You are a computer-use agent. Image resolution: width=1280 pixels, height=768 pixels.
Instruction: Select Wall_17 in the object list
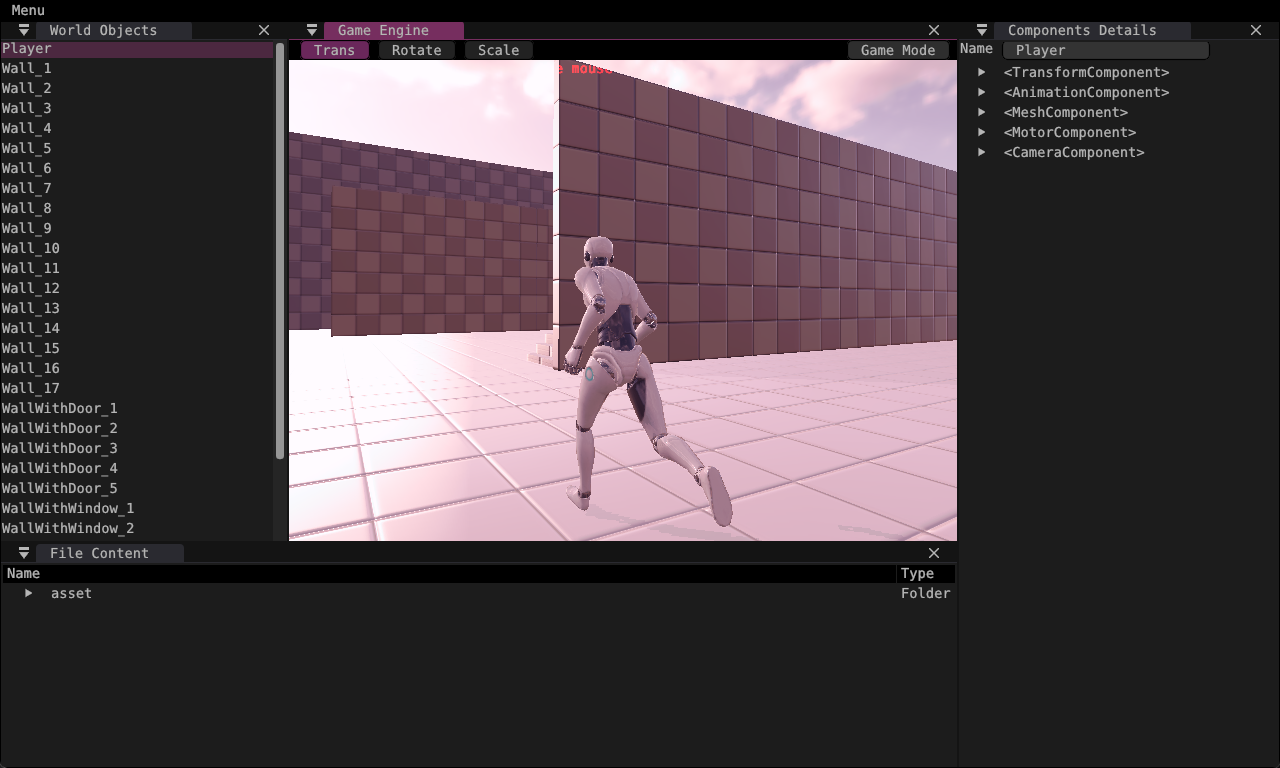[x=137, y=388]
